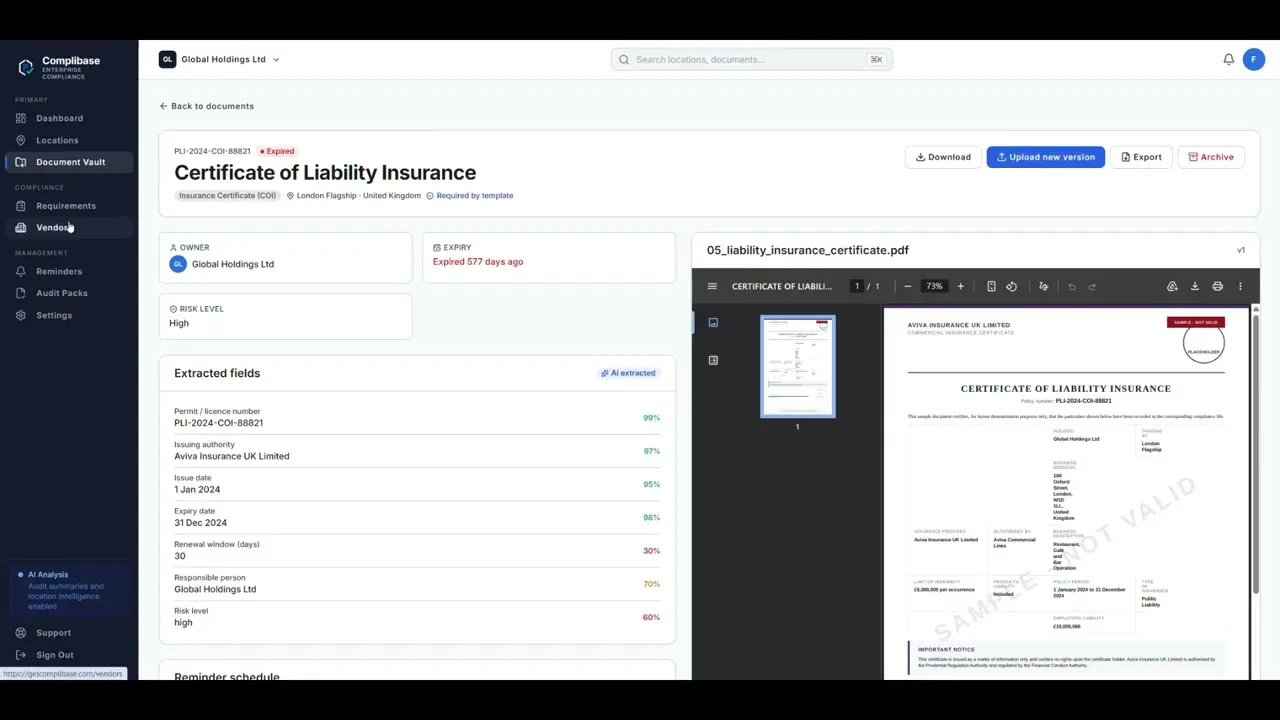Click permit number PLI-2024-COI-88821 field value
Image resolution: width=1280 pixels, height=720 pixels.
(219, 423)
